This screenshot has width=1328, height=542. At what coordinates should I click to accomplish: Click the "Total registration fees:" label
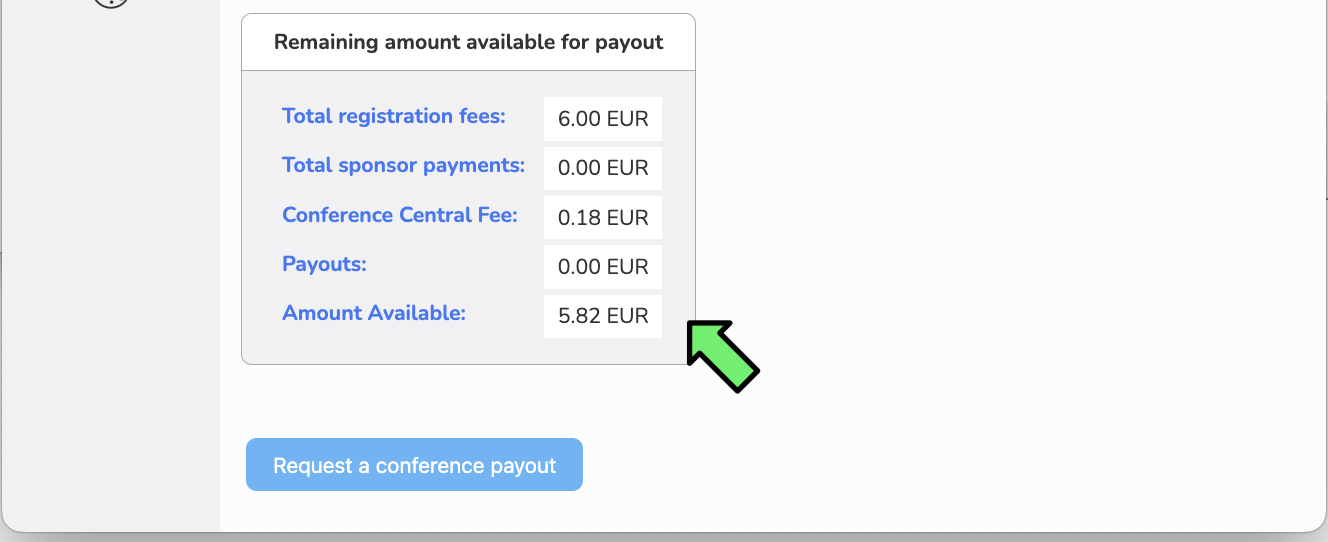(394, 116)
